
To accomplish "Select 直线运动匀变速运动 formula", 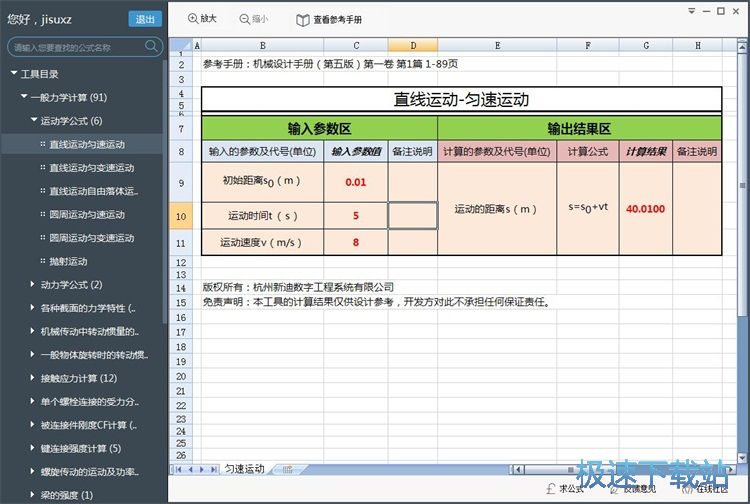I will [x=92, y=167].
